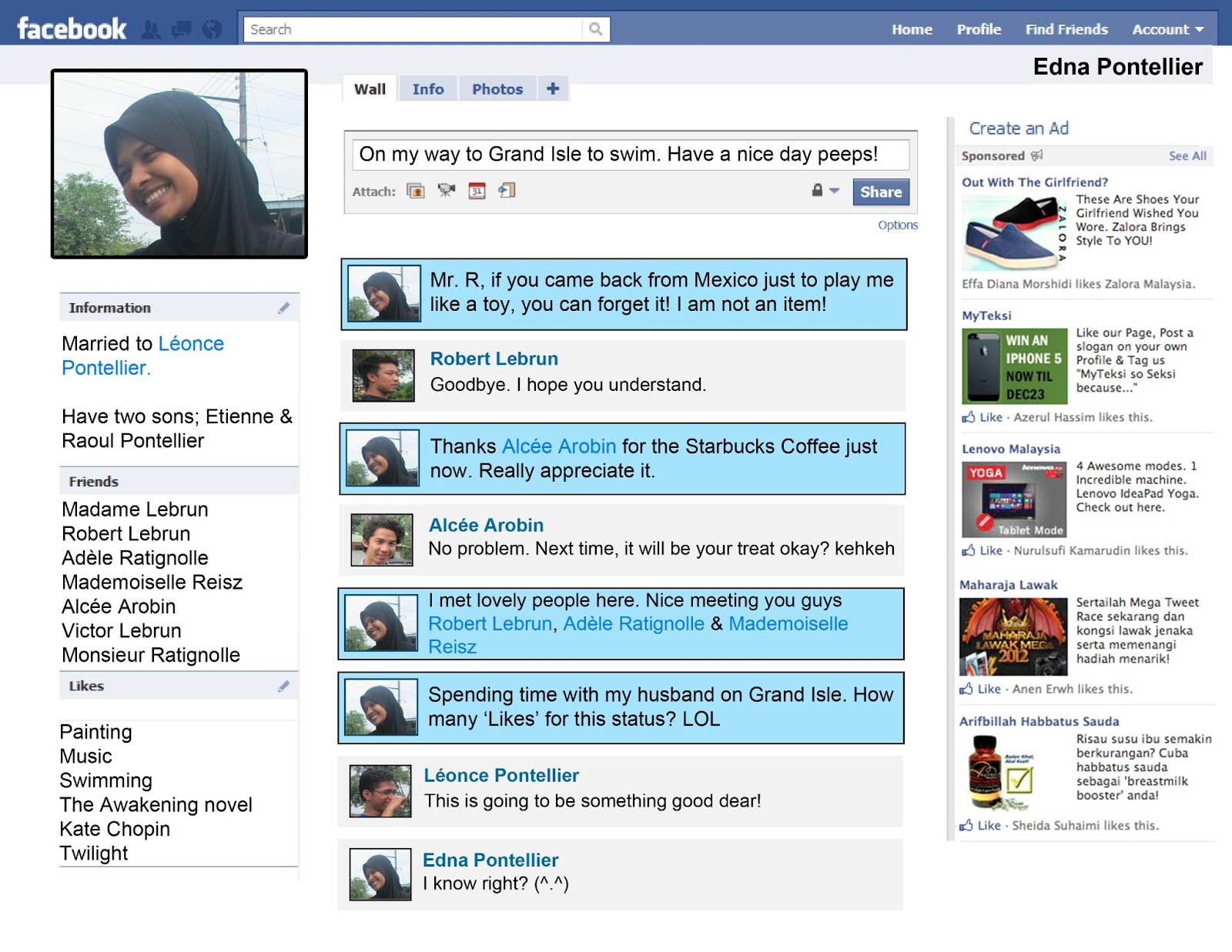Attach an event using calendar icon
The width and height of the screenshot is (1232, 952).
point(477,191)
